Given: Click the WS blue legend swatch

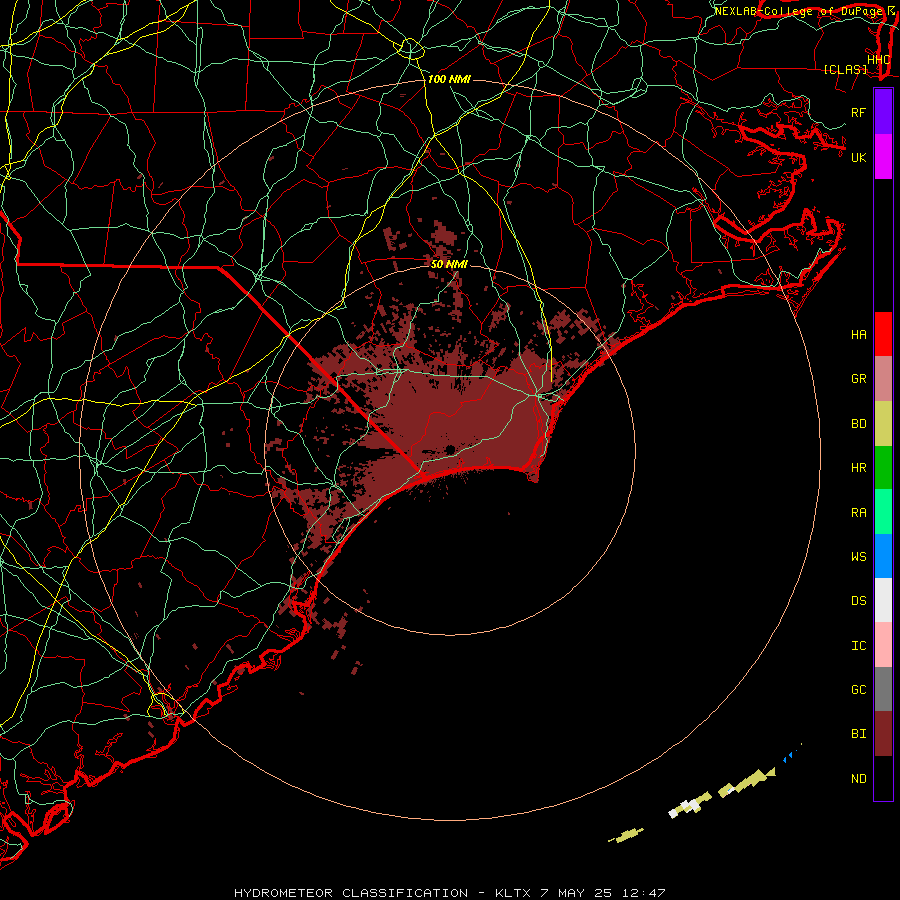Looking at the screenshot, I should [883, 556].
